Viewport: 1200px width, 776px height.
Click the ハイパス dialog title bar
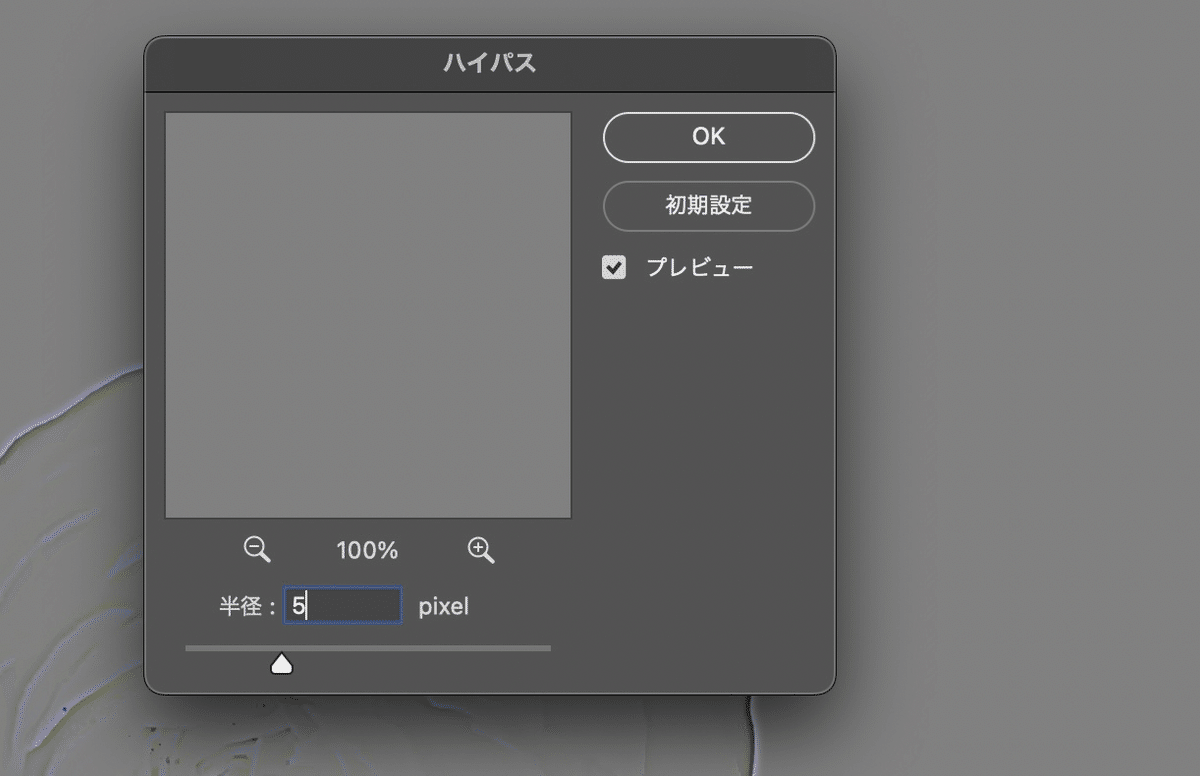[x=490, y=64]
